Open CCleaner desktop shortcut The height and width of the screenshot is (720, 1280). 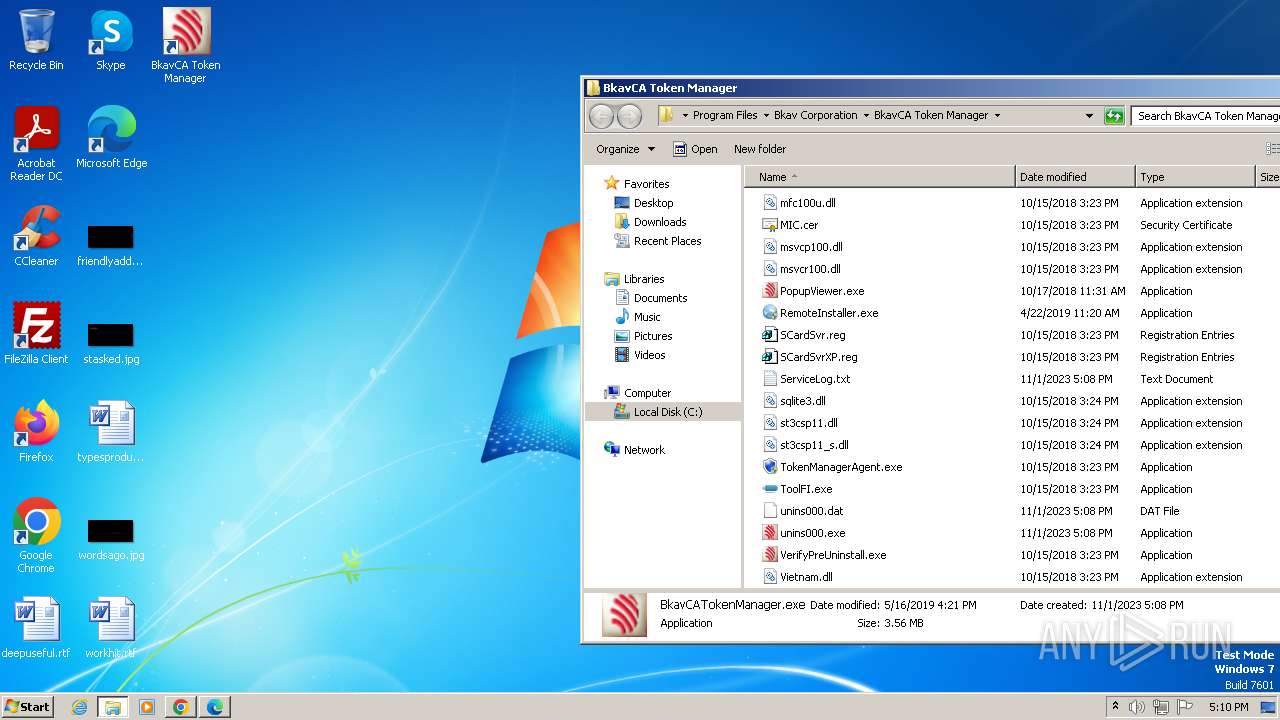point(36,236)
